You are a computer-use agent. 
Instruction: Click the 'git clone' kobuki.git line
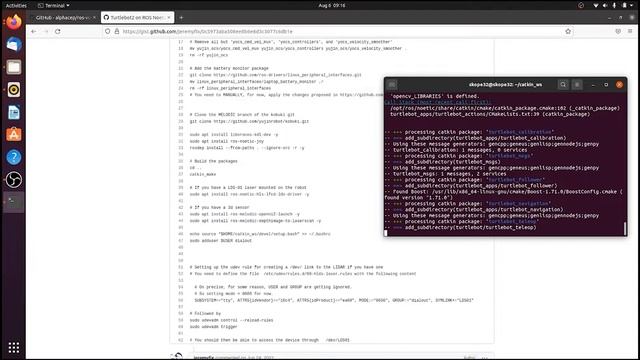point(249,121)
